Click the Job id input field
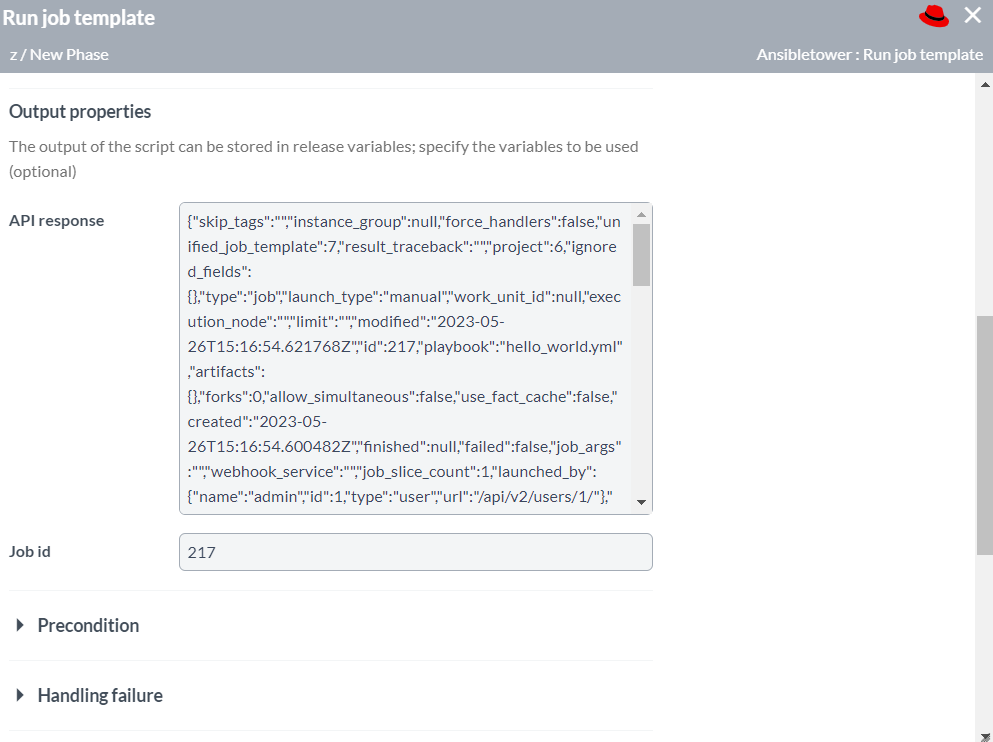The height and width of the screenshot is (742, 993). 415,551
